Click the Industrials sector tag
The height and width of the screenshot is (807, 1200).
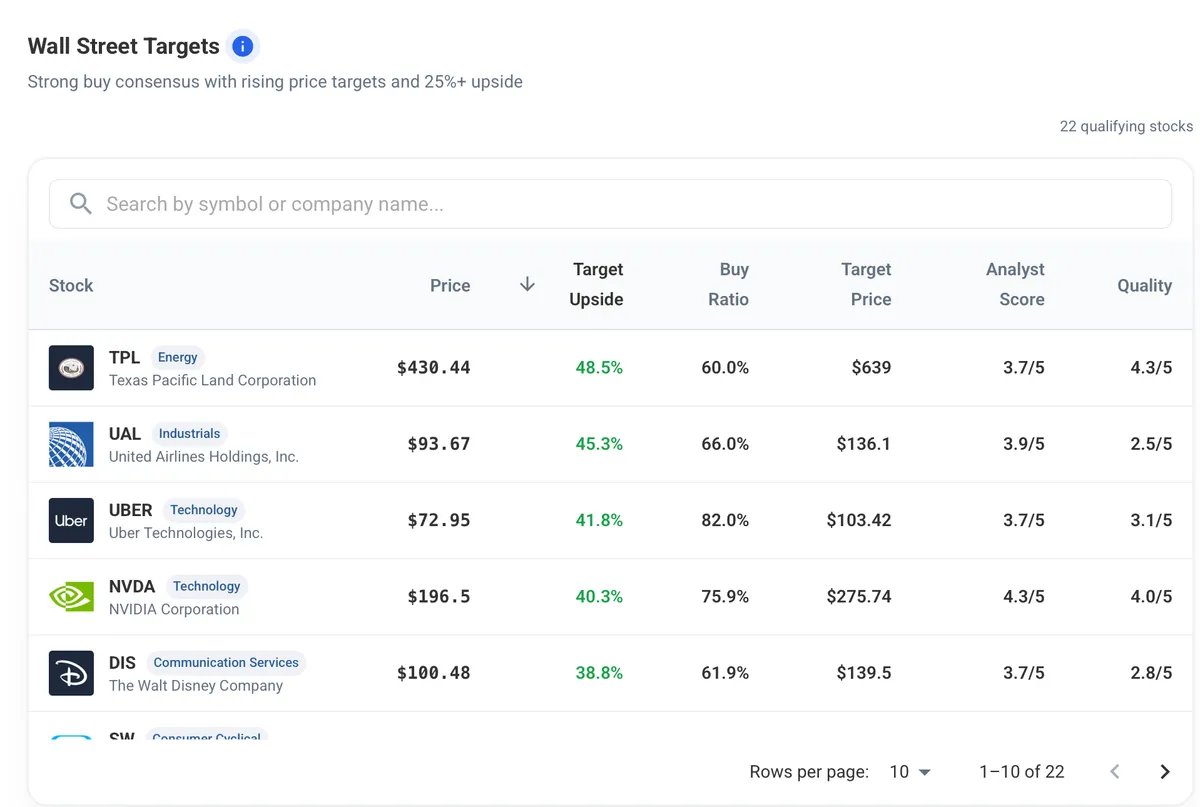click(189, 434)
